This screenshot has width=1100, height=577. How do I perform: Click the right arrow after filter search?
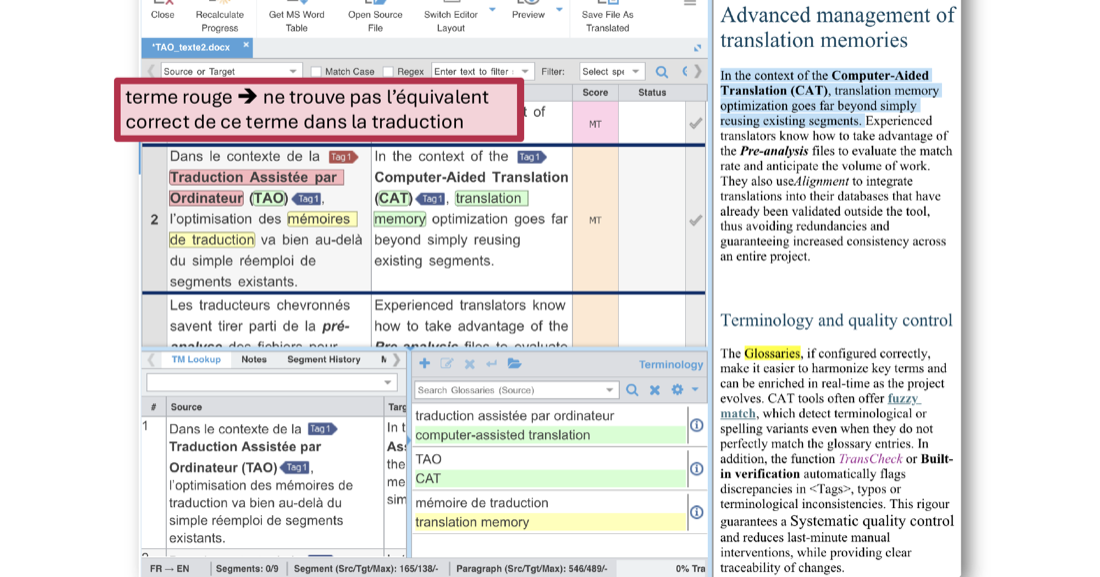[x=697, y=72]
